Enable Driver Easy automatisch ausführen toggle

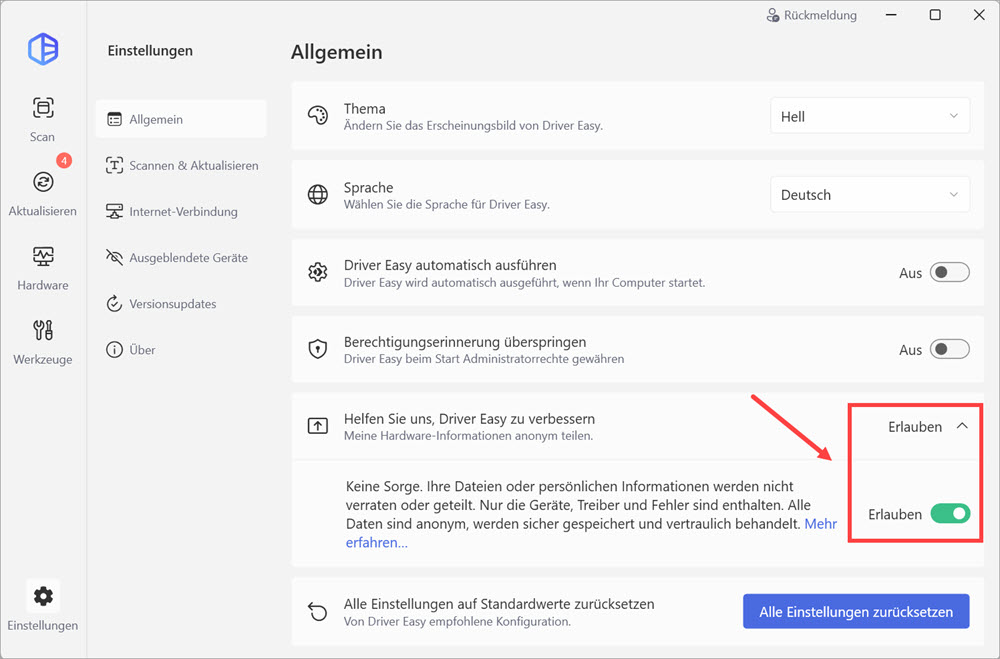[x=949, y=272]
